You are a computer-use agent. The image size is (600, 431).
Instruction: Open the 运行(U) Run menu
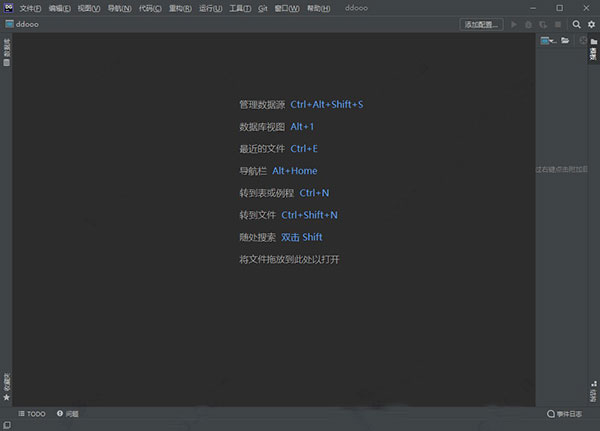210,8
